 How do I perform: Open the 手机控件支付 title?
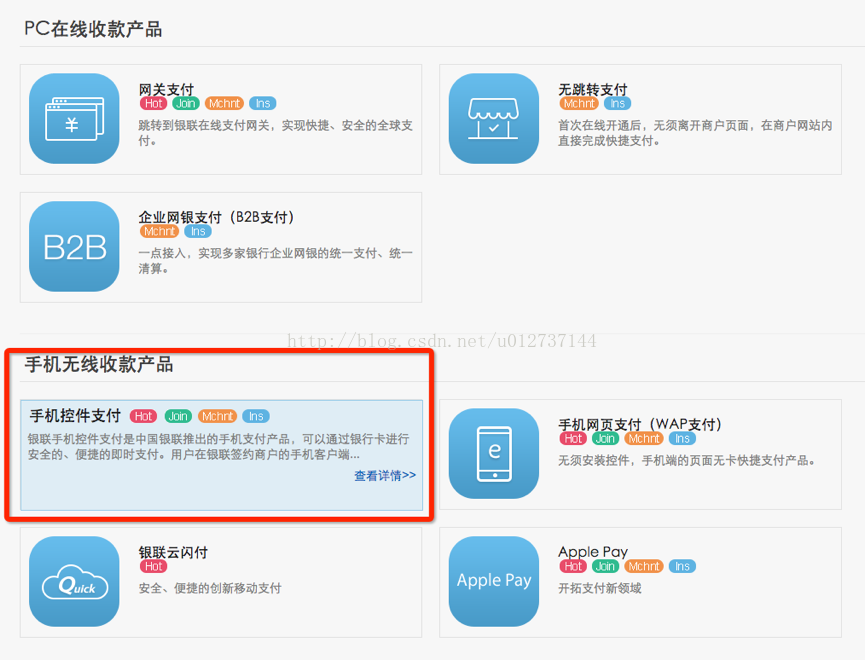pyautogui.click(x=75, y=416)
